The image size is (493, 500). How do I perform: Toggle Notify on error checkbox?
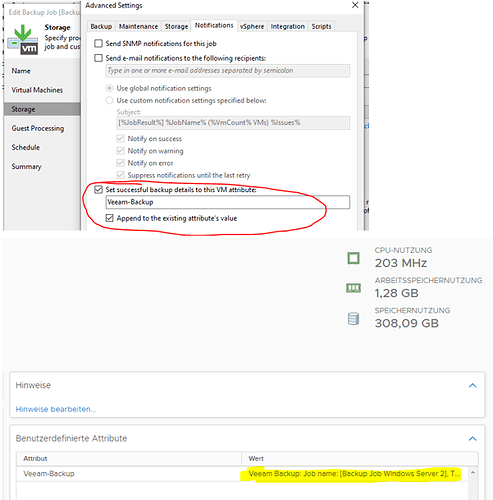[120, 163]
